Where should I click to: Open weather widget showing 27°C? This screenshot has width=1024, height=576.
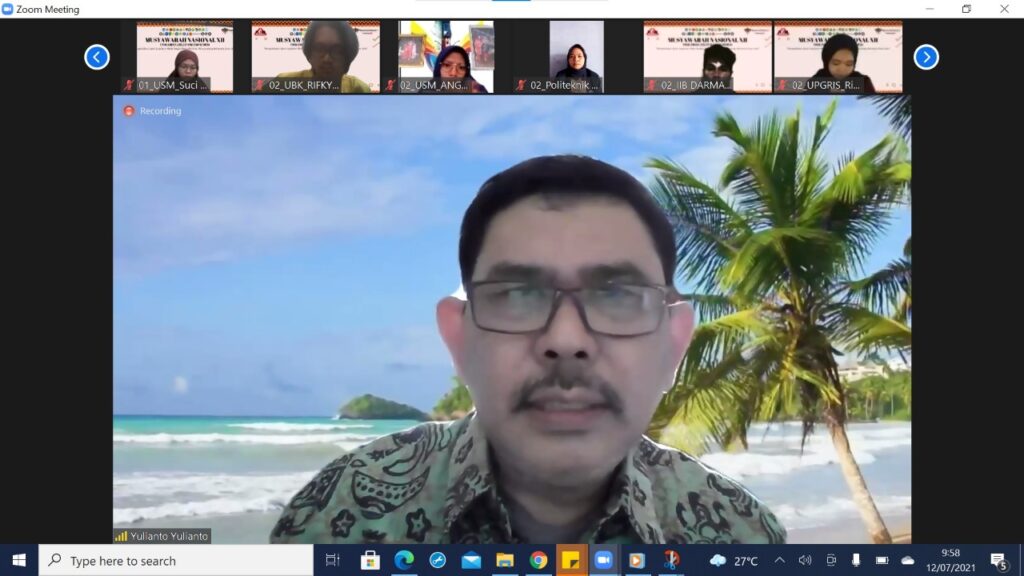click(734, 560)
